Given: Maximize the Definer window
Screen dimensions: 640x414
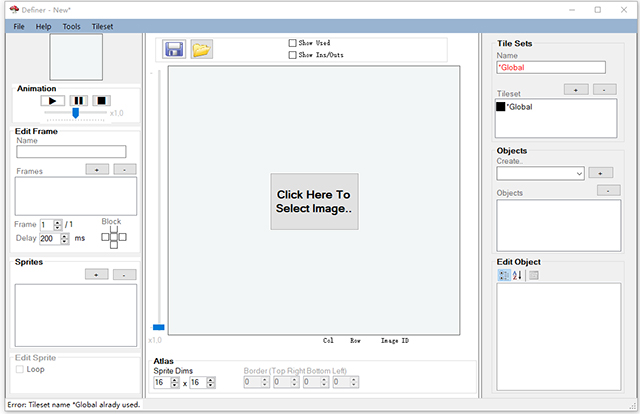Looking at the screenshot, I should [598, 10].
